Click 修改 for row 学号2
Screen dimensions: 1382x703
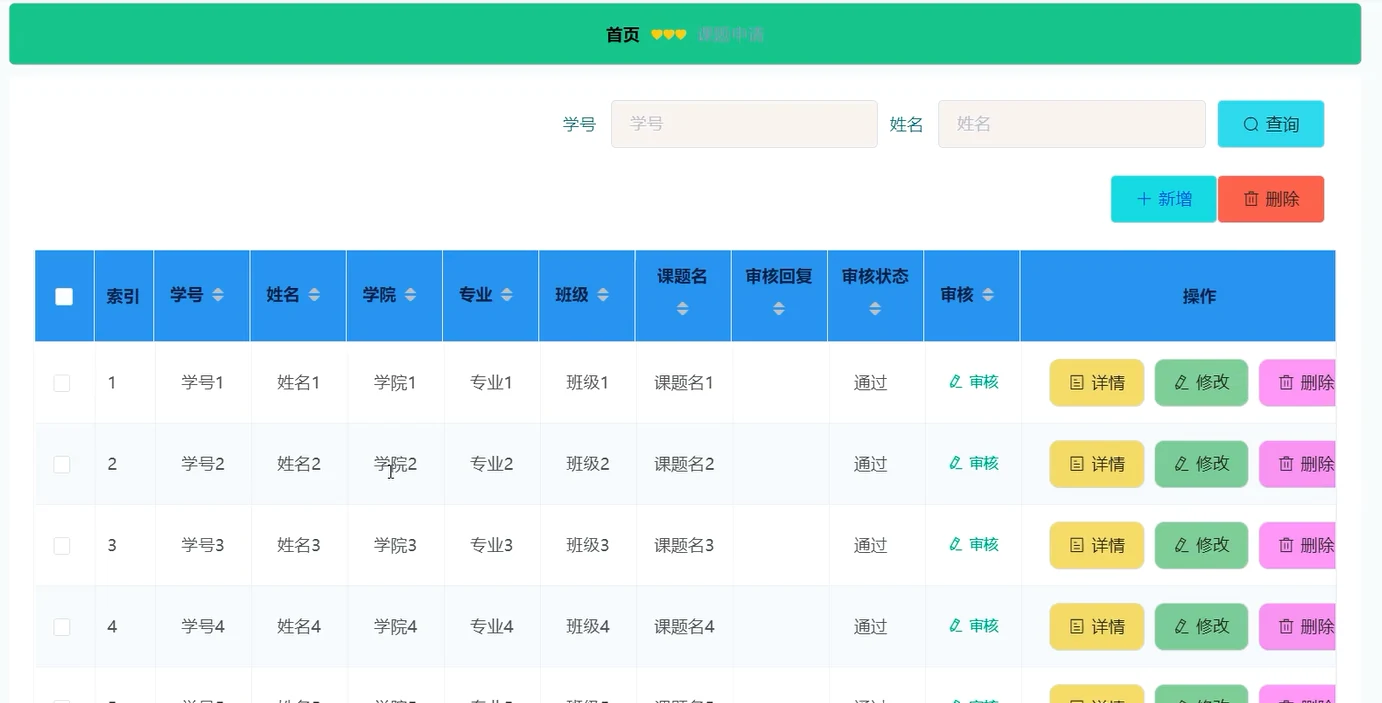click(1201, 464)
